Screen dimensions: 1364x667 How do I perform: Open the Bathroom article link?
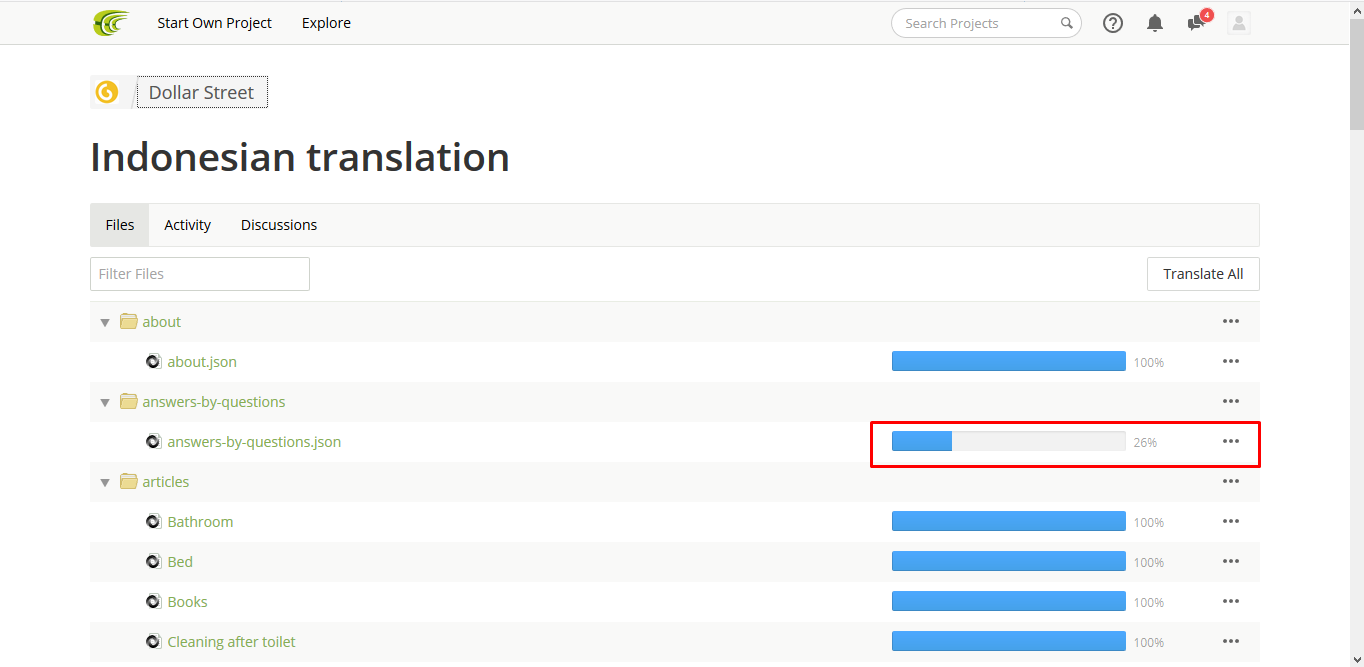click(200, 522)
